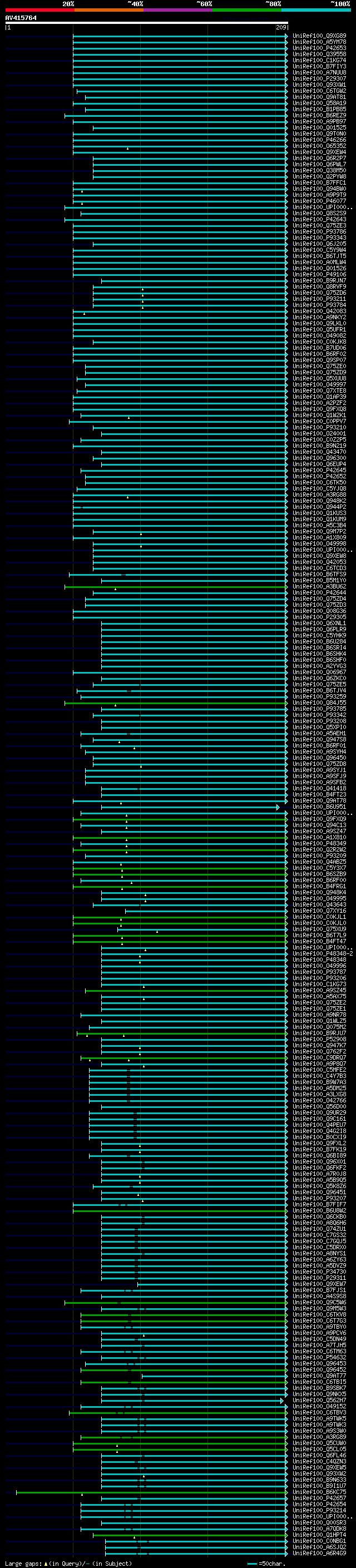Screen dimensions: 356x1568
Task: Select the UniRef100_B6REZ9 label
Action: tap(319, 116)
